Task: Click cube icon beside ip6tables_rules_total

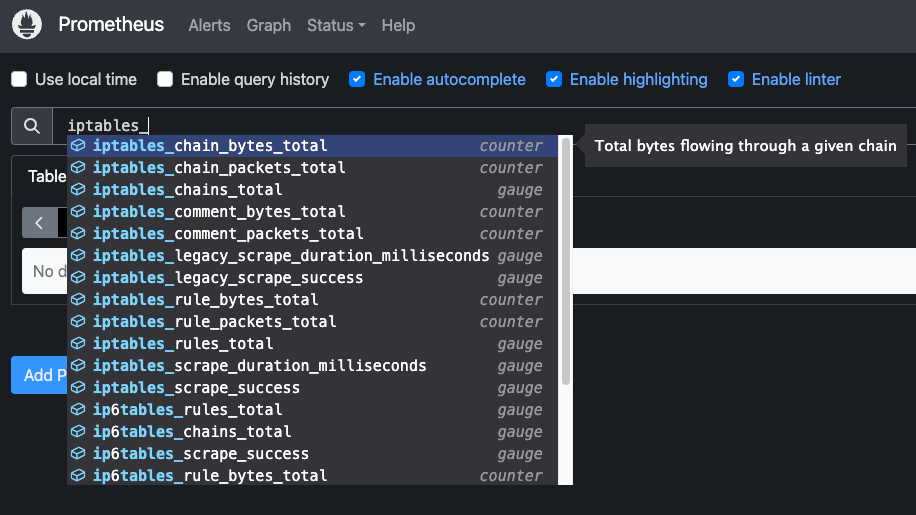Action: (x=78, y=409)
